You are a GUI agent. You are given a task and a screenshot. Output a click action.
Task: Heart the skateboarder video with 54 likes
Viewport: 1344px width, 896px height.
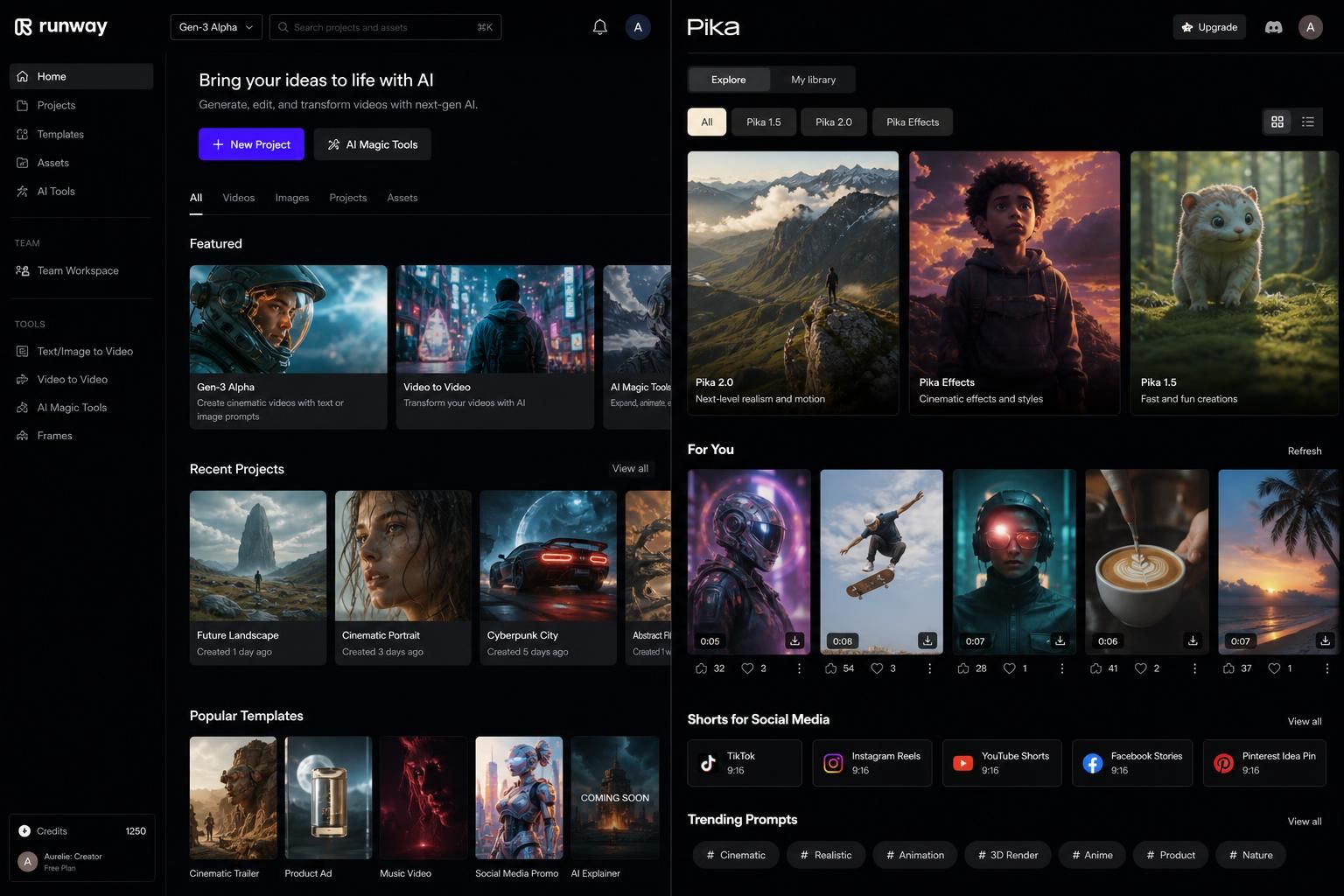[x=877, y=668]
